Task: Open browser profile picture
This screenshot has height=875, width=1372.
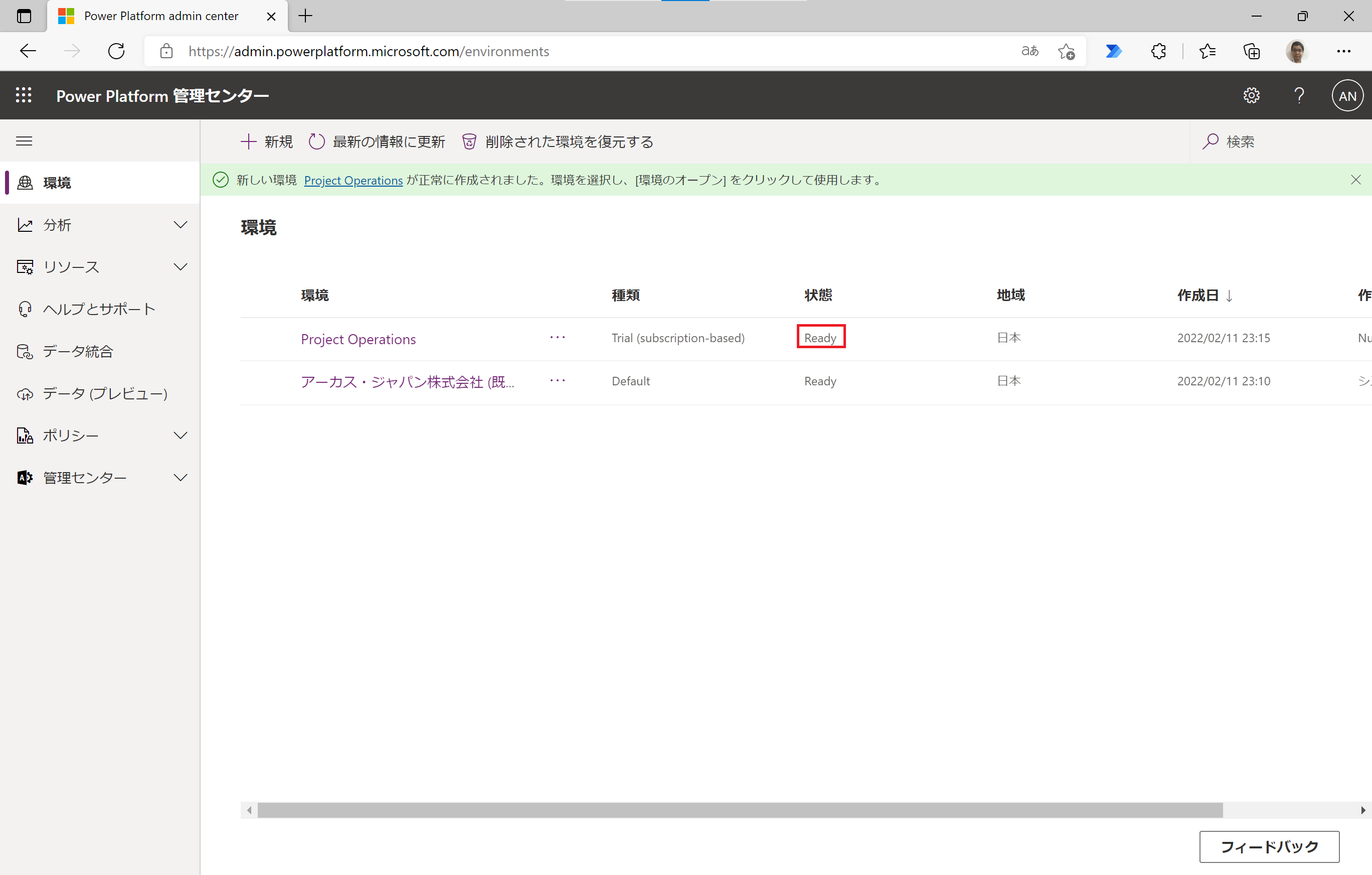Action: (x=1297, y=51)
